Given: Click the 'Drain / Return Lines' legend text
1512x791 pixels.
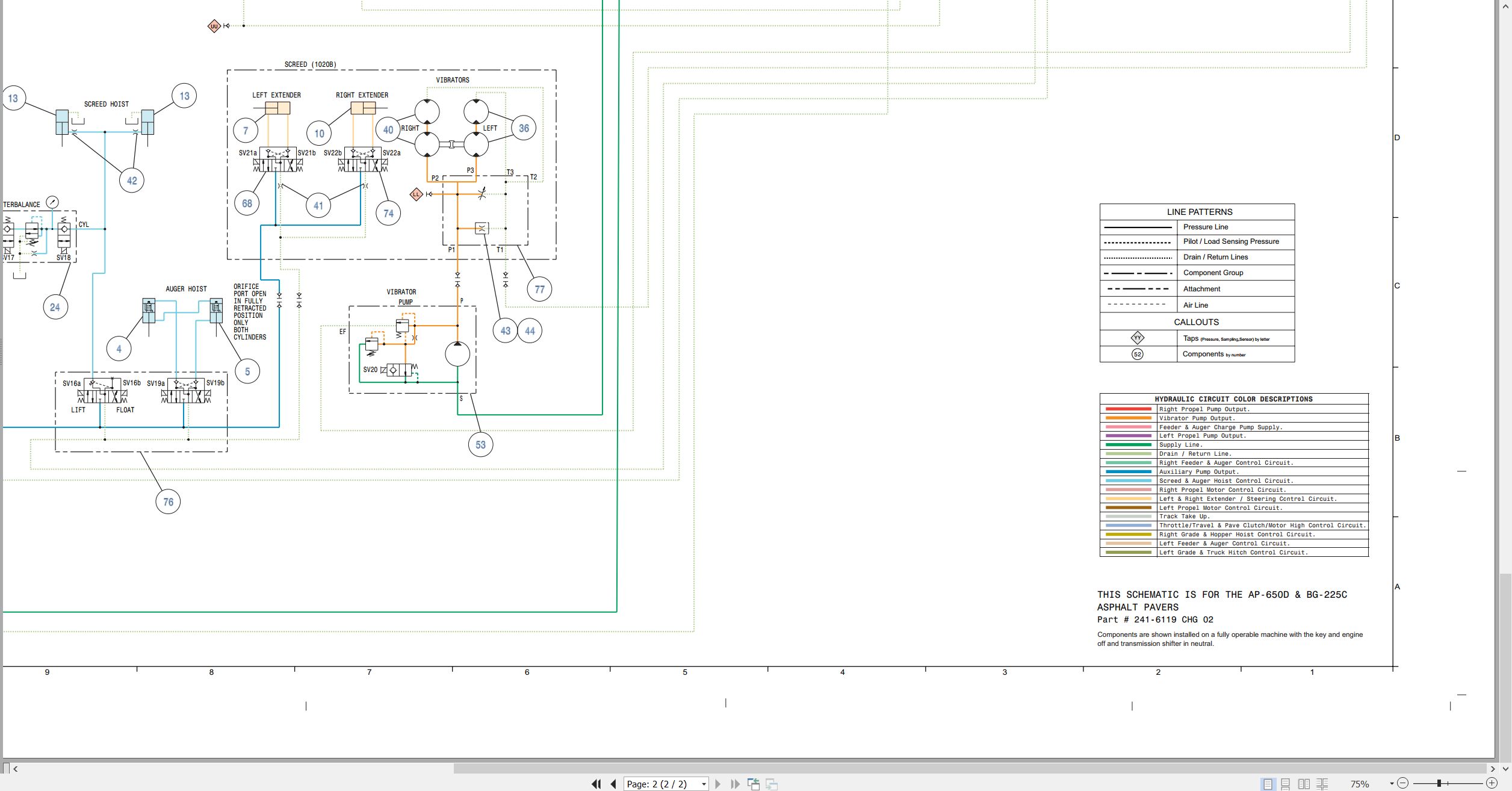Looking at the screenshot, I should point(1215,257).
